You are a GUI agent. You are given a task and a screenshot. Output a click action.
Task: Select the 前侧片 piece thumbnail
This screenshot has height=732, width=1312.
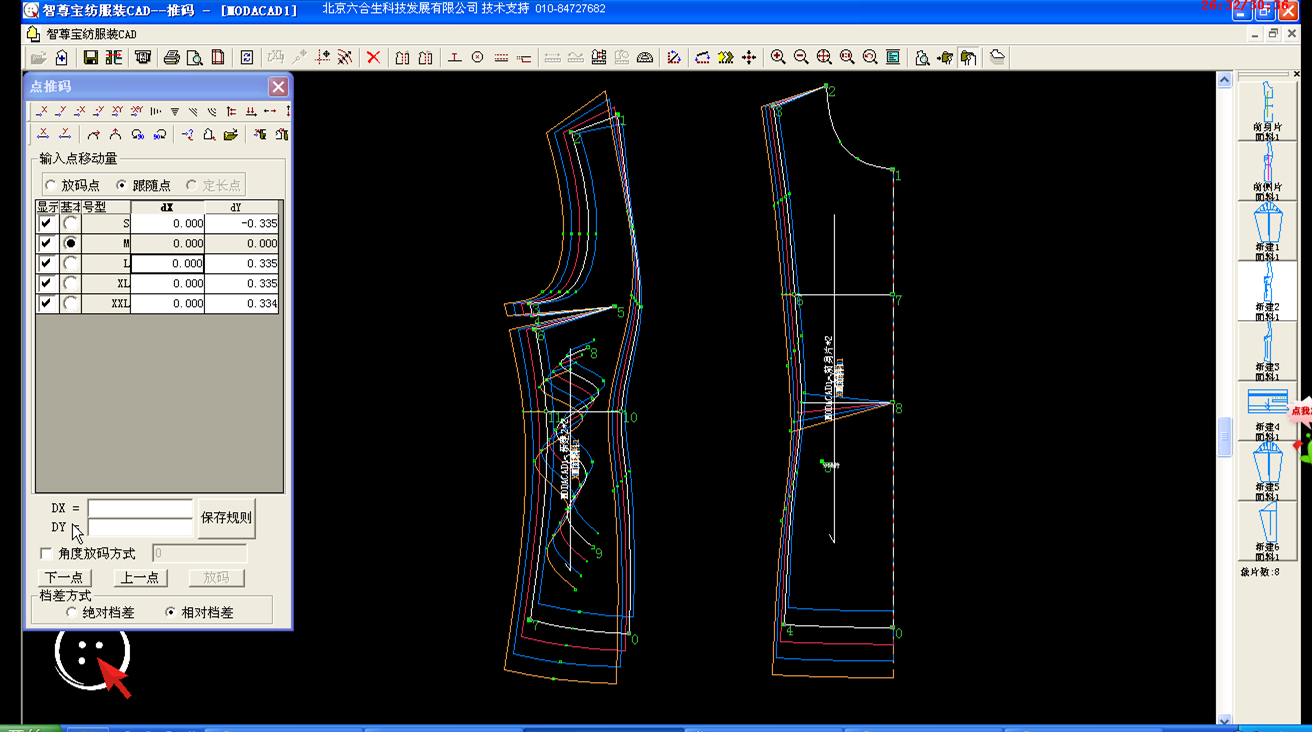tap(1267, 170)
